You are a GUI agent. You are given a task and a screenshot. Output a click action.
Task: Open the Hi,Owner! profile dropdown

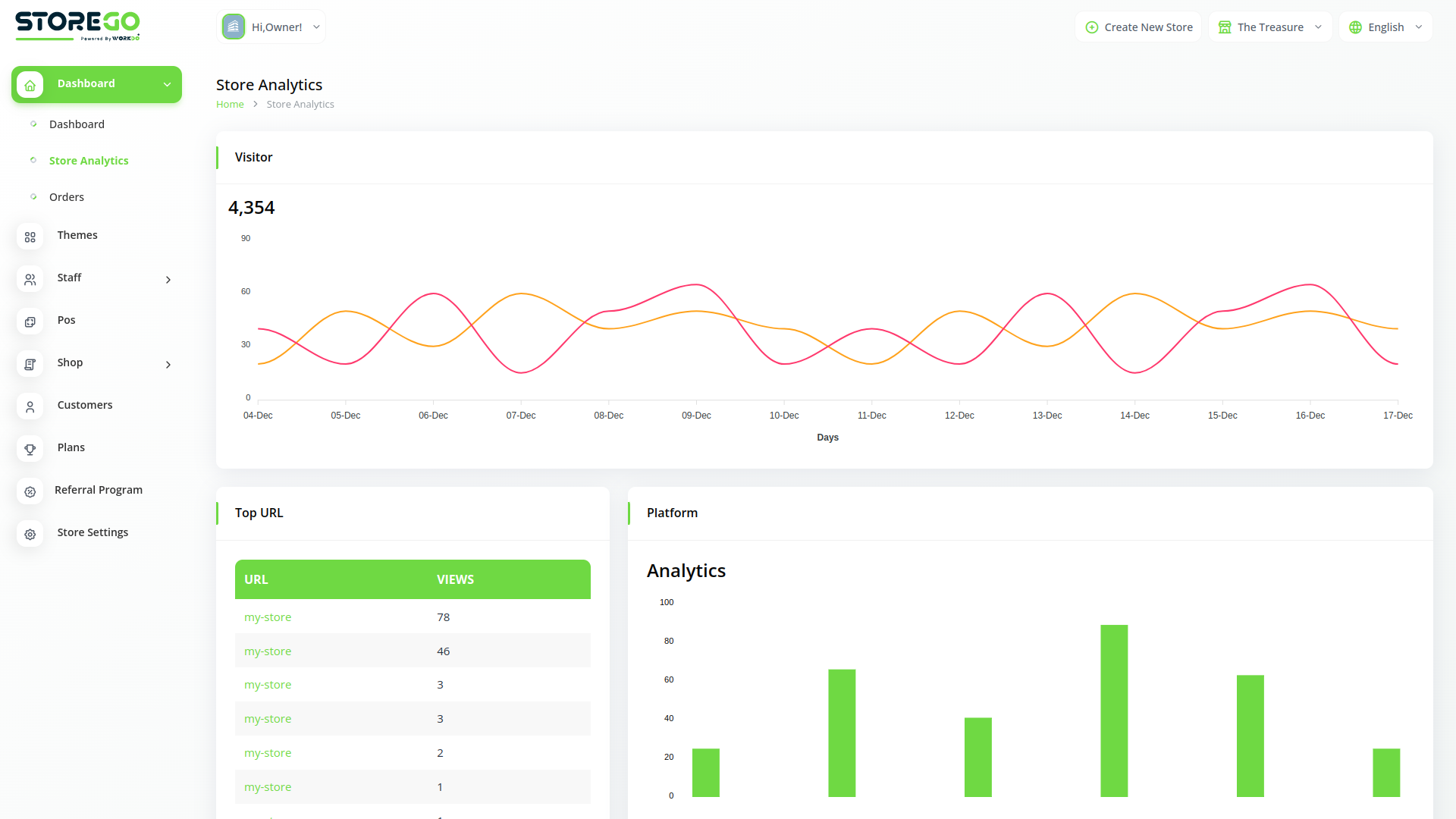271,26
